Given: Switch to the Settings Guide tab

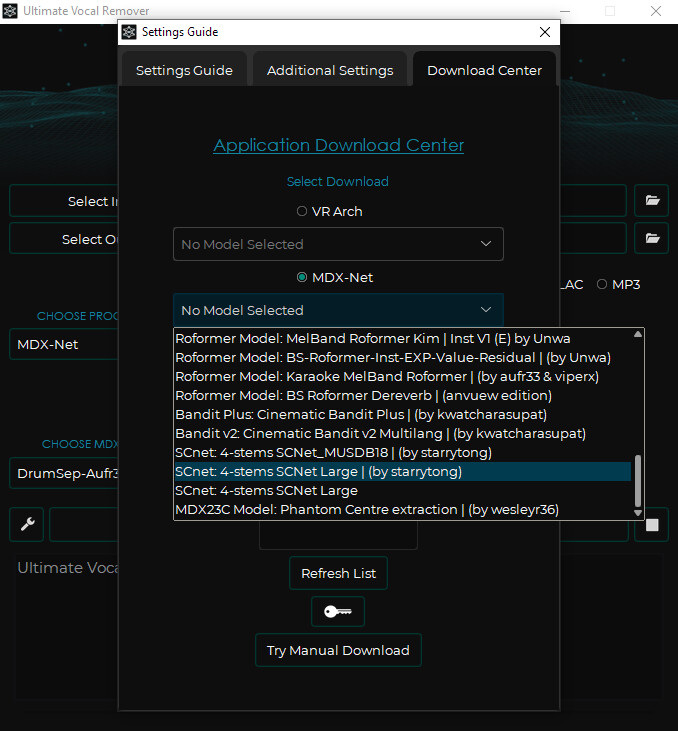Looking at the screenshot, I should point(184,70).
